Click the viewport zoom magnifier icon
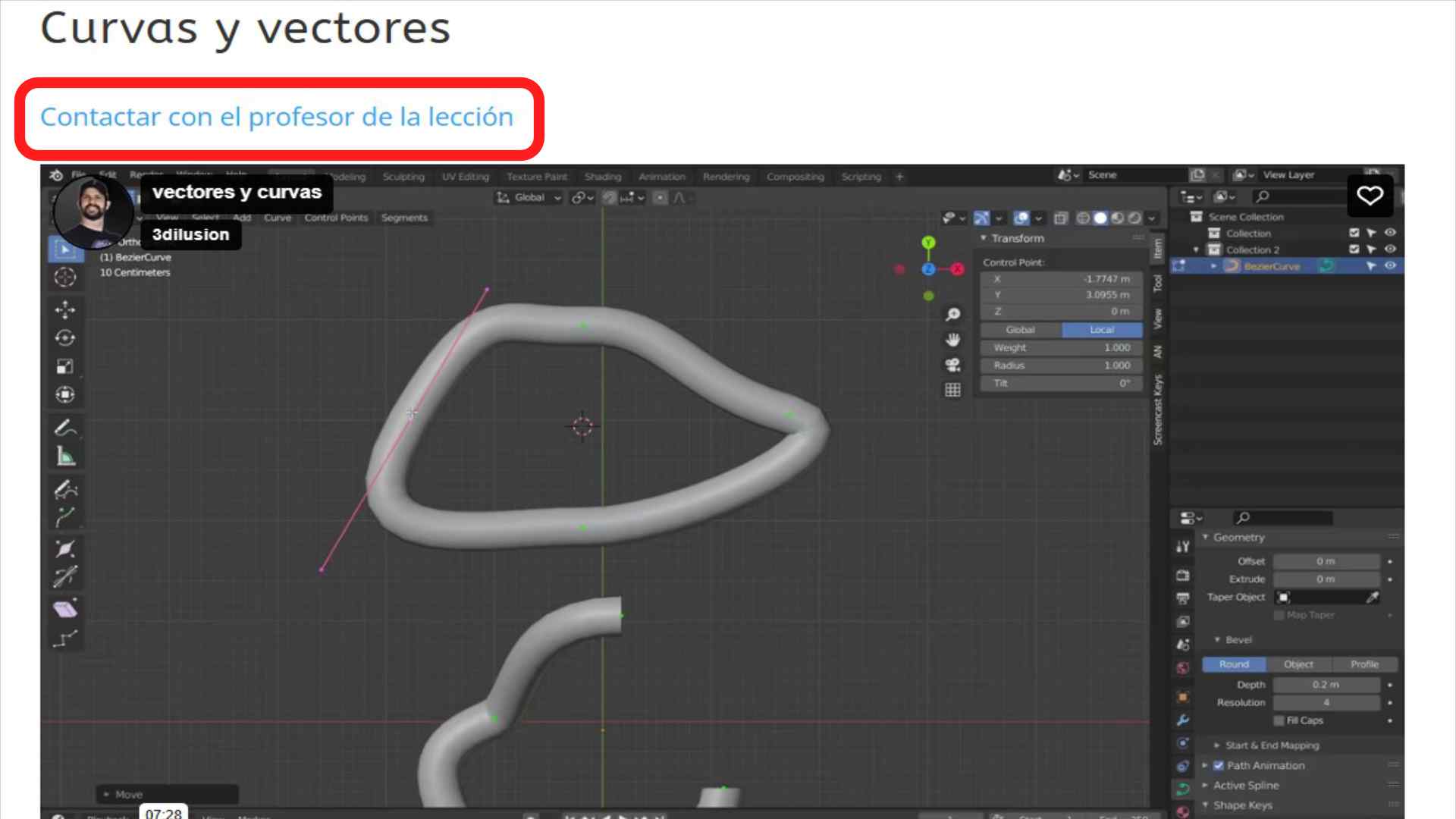The height and width of the screenshot is (819, 1456). point(952,314)
